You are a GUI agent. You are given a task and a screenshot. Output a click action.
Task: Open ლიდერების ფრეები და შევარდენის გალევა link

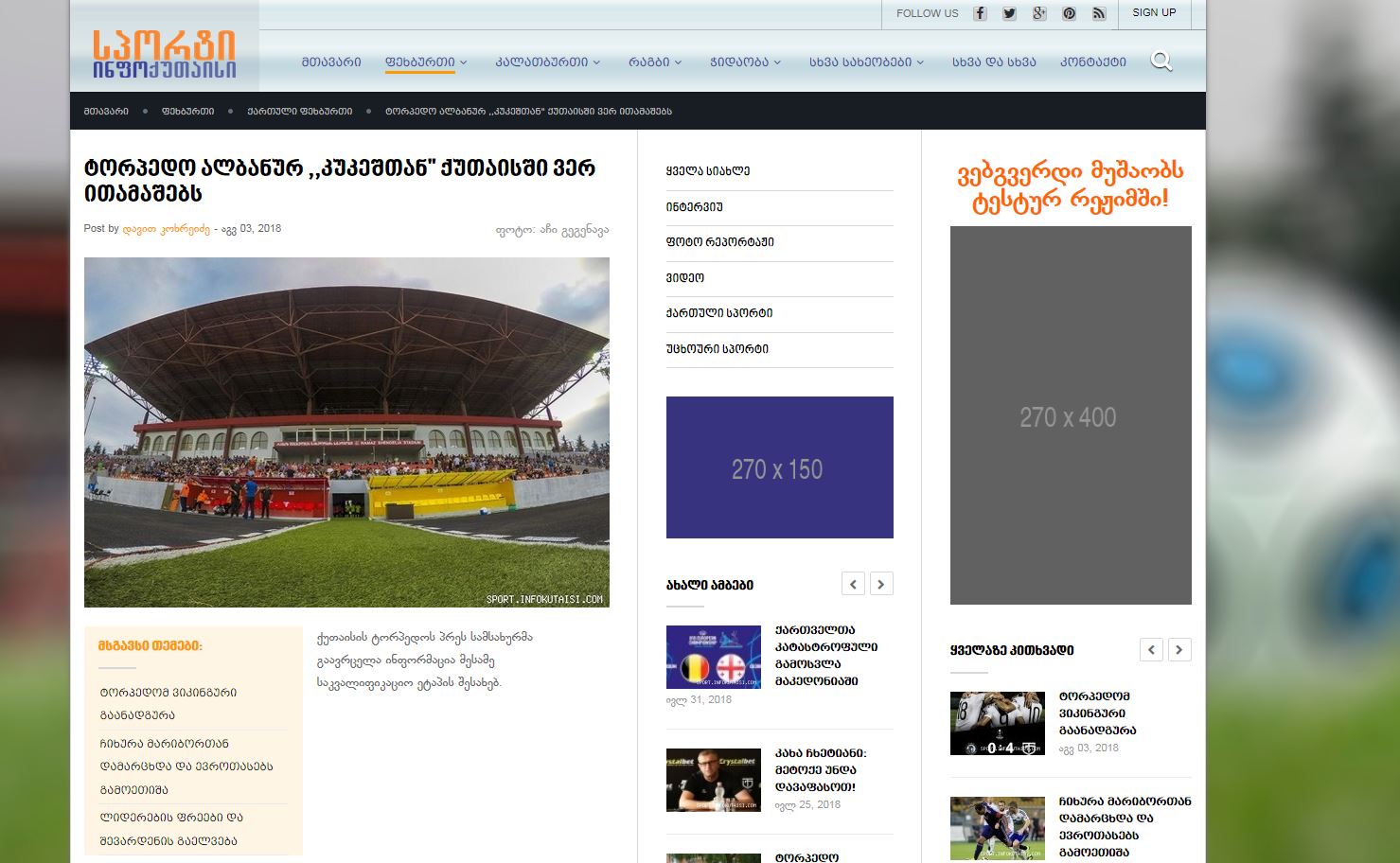[x=171, y=829]
